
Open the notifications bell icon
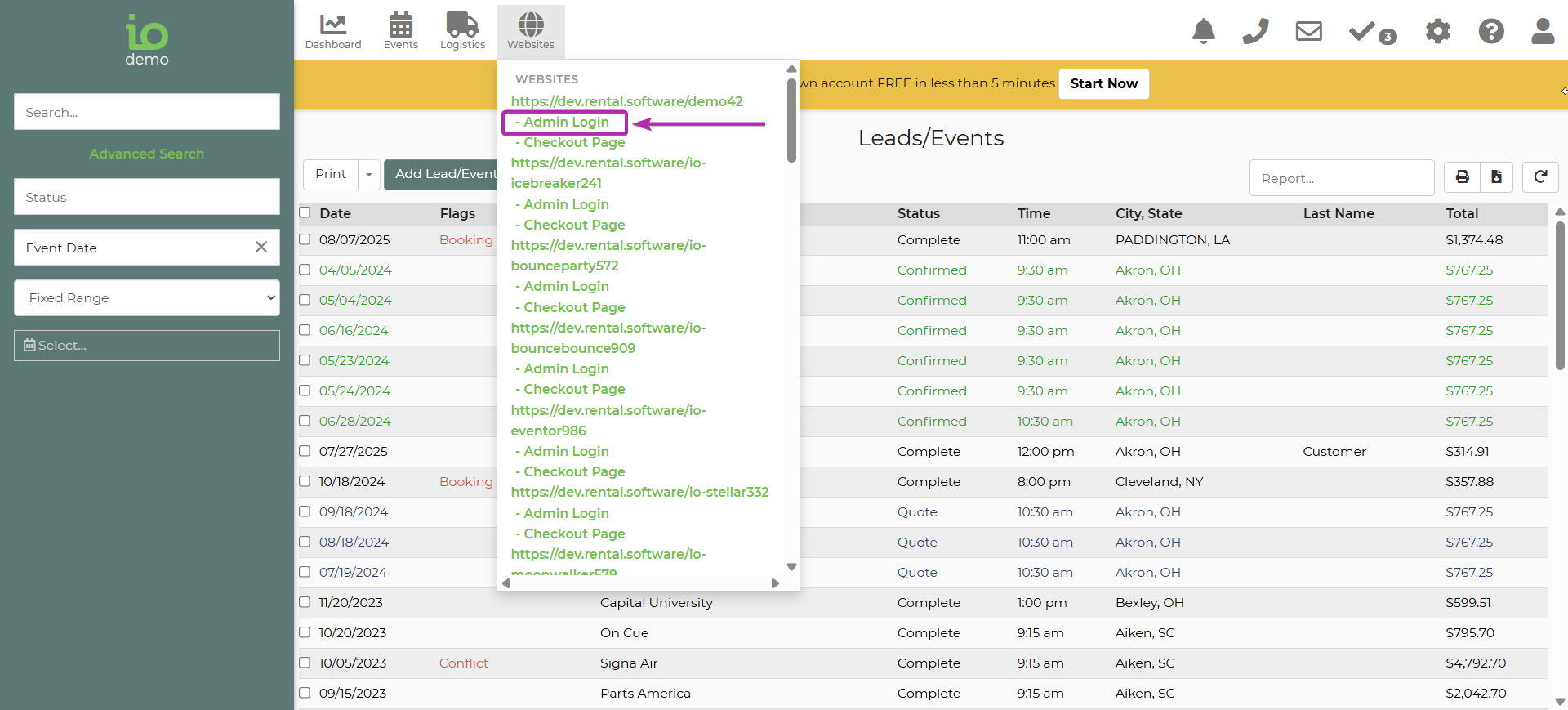click(1203, 31)
